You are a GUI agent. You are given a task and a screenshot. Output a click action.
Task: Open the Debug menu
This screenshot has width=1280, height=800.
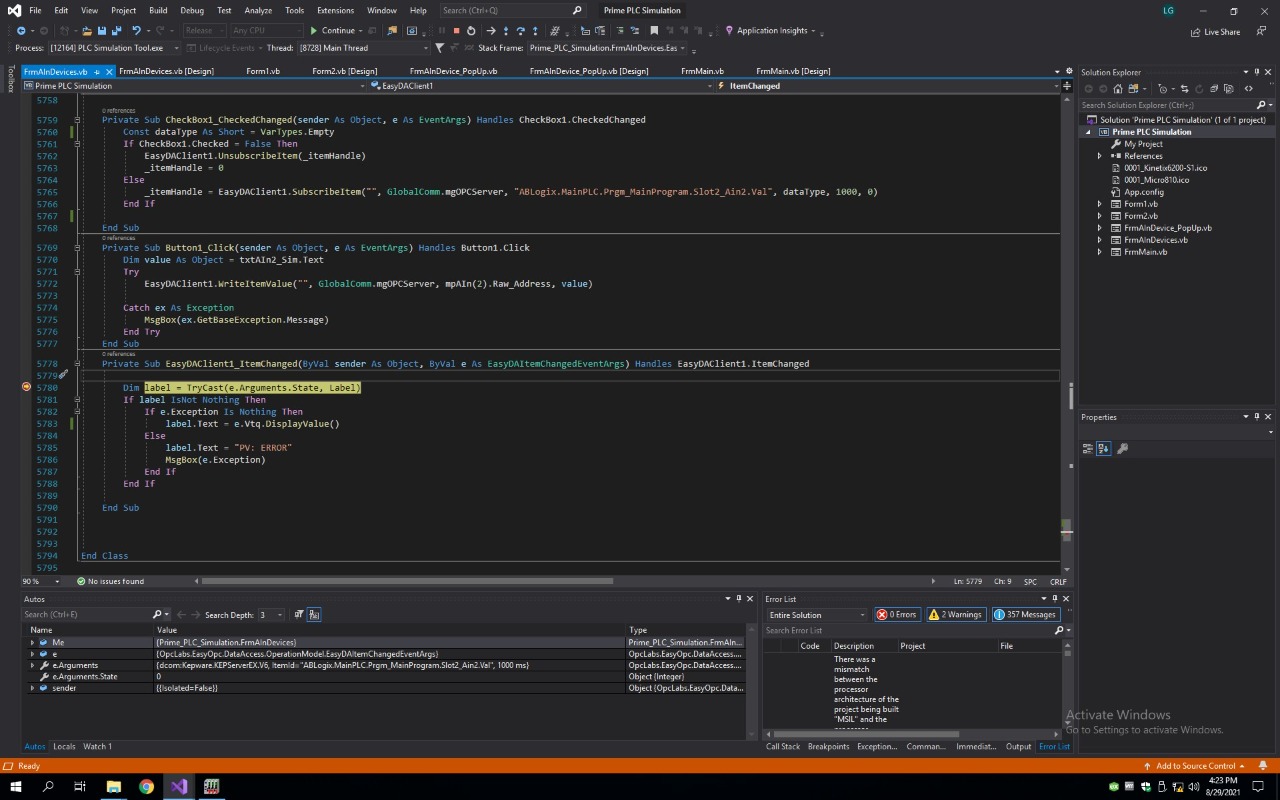[192, 10]
